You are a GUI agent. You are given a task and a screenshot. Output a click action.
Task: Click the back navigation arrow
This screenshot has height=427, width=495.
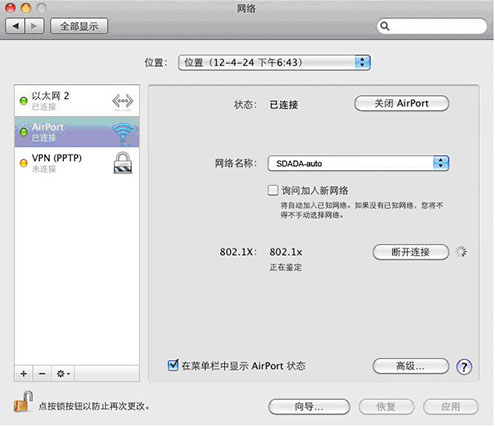(x=15, y=26)
